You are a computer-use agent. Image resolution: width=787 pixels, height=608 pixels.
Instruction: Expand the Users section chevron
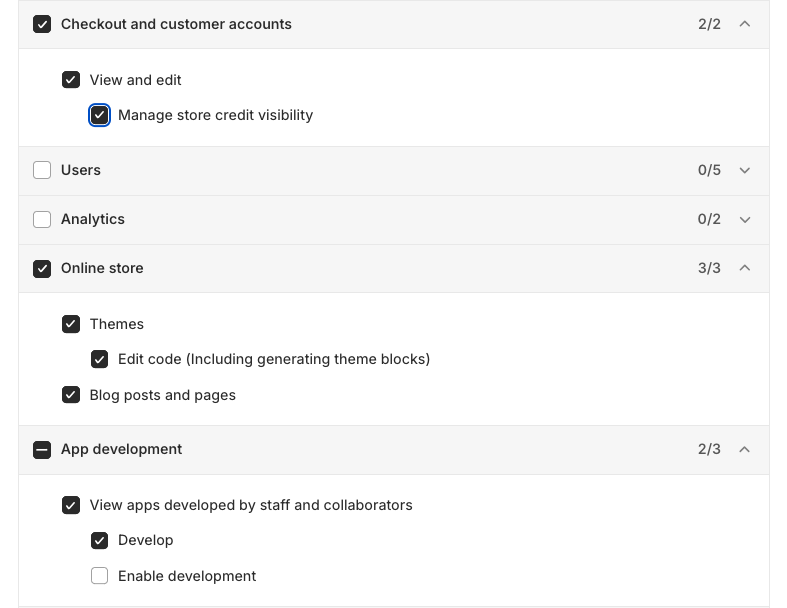coord(744,170)
